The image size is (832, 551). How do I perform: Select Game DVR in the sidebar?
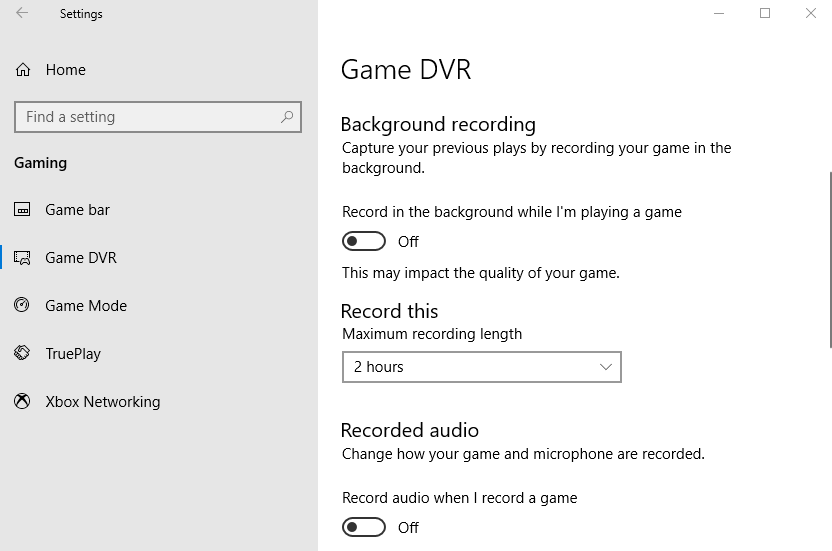[x=159, y=257]
